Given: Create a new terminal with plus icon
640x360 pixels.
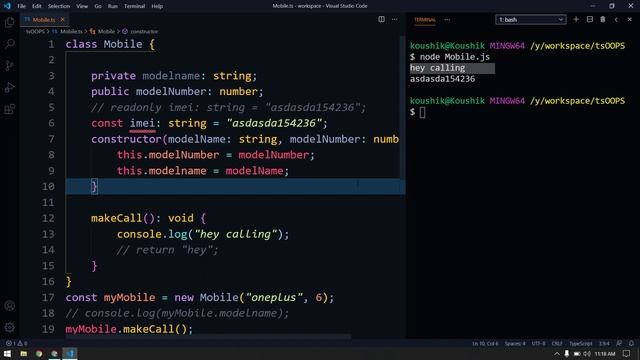Looking at the screenshot, I should click(x=576, y=19).
